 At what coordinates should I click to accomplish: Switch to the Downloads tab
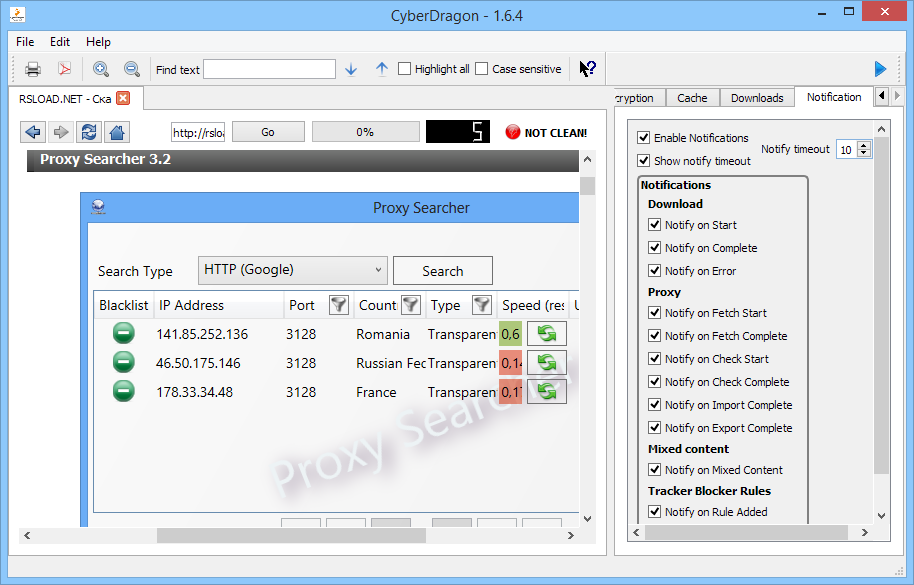pos(757,98)
